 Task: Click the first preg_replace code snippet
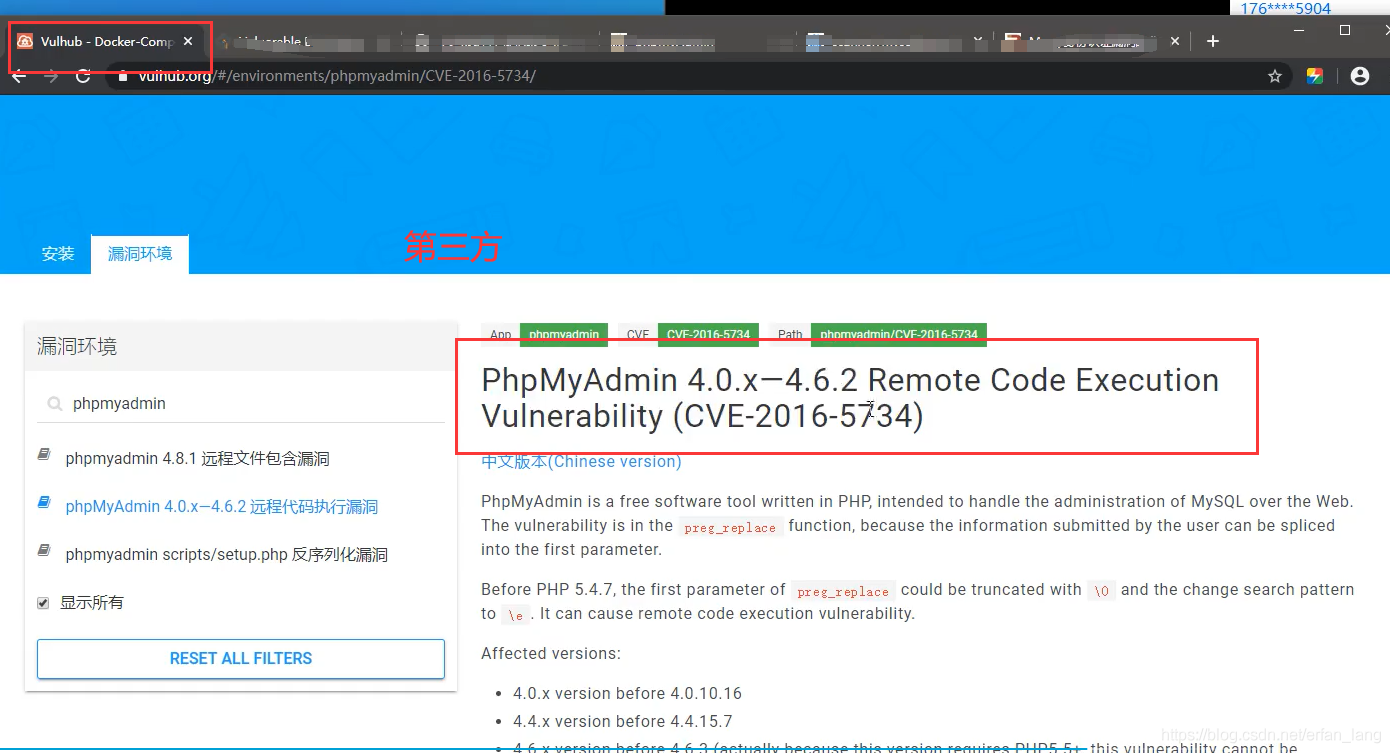point(730,527)
